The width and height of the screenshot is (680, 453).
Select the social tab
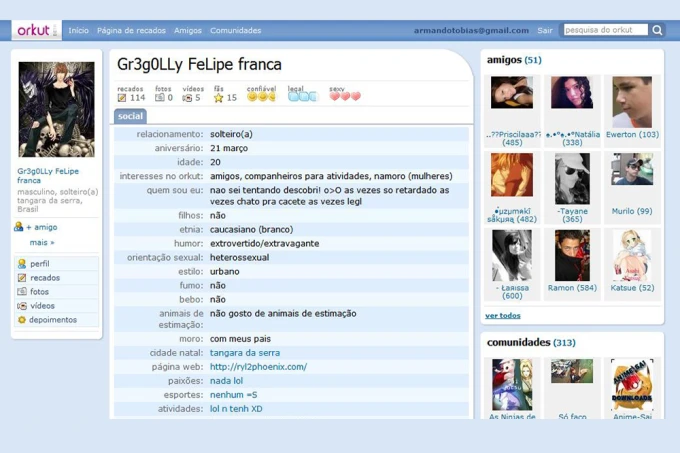pos(130,116)
